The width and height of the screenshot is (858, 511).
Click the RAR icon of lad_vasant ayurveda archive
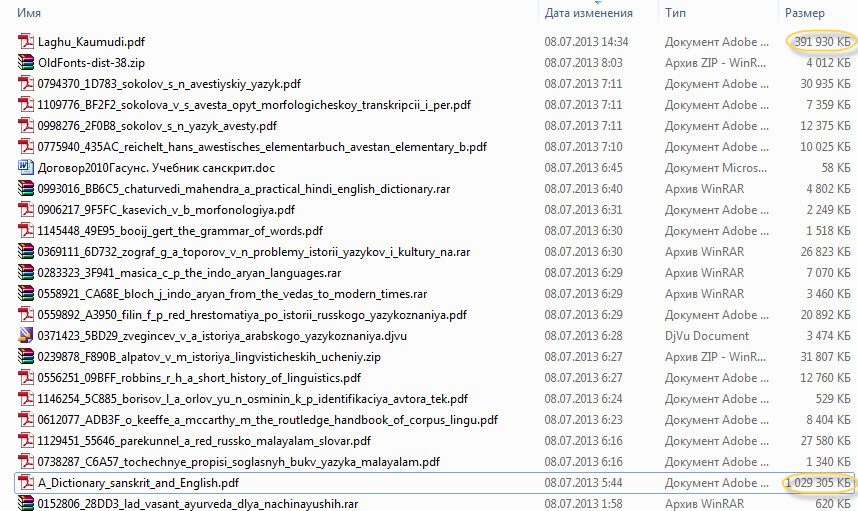[26, 503]
